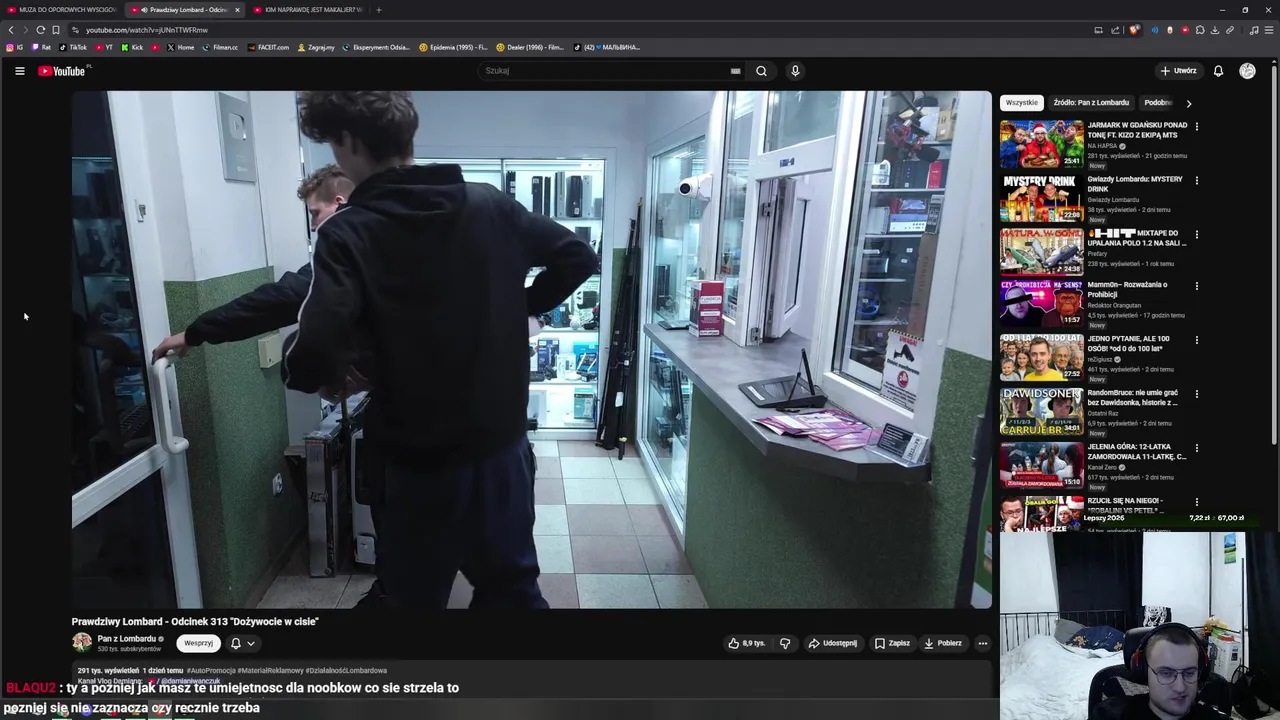This screenshot has width=1280, height=720.
Task: Click the YouTube logo
Action: [62, 71]
